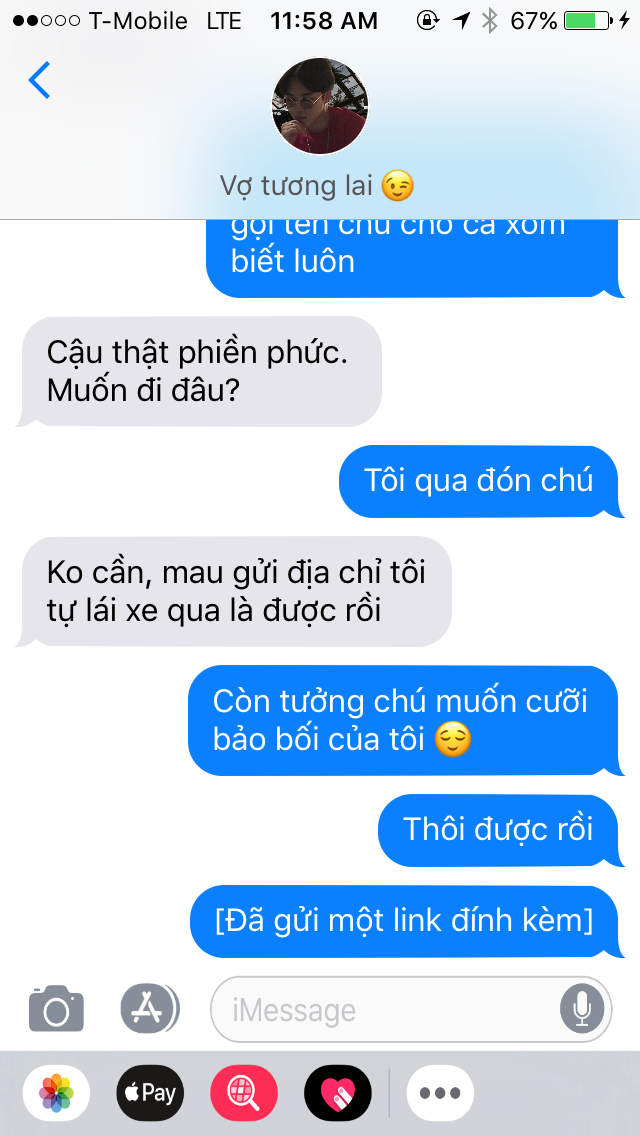
Task: Tap the battery indicator in status bar
Action: coord(586,21)
